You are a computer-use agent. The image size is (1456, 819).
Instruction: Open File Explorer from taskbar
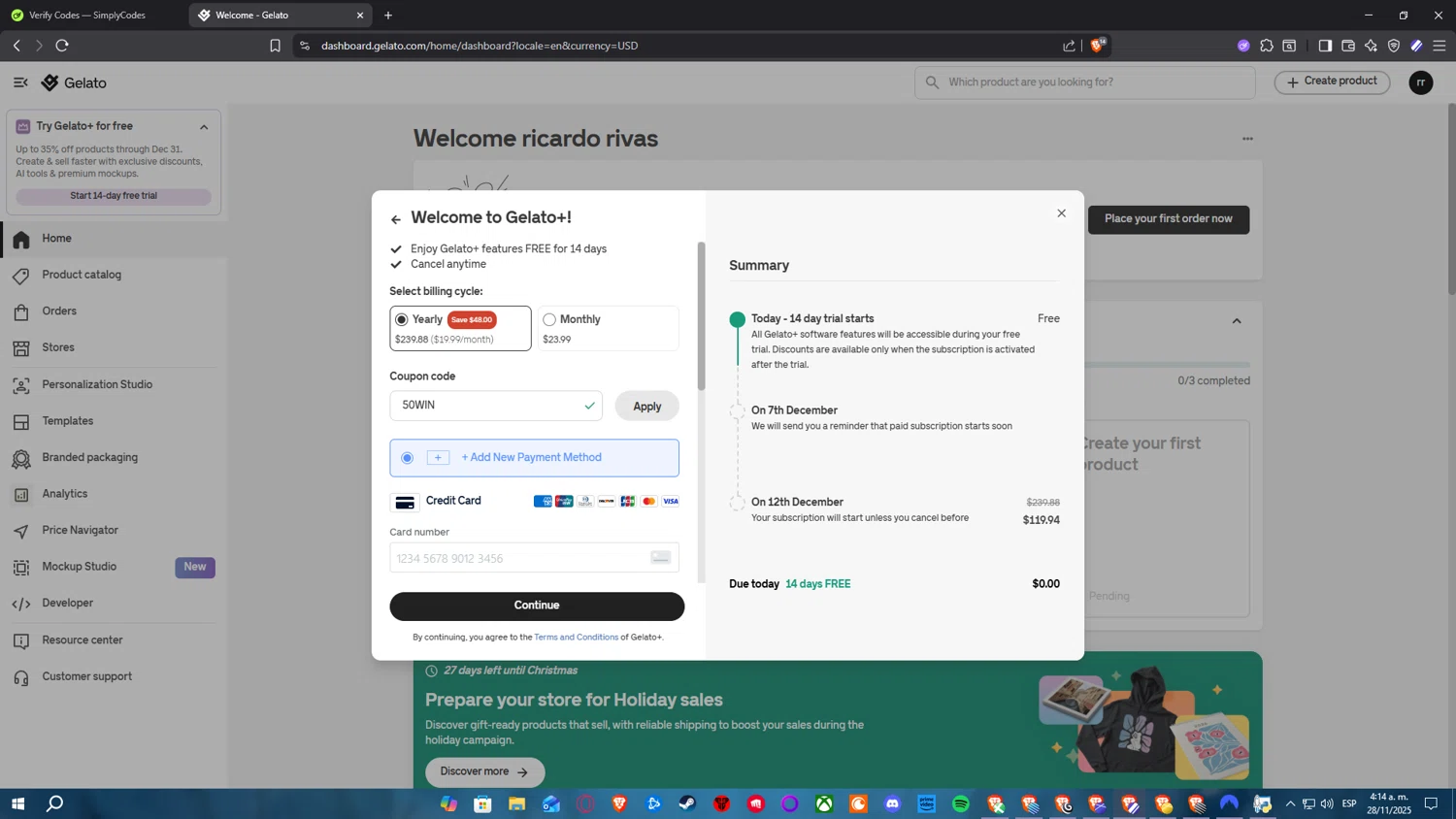[x=516, y=803]
